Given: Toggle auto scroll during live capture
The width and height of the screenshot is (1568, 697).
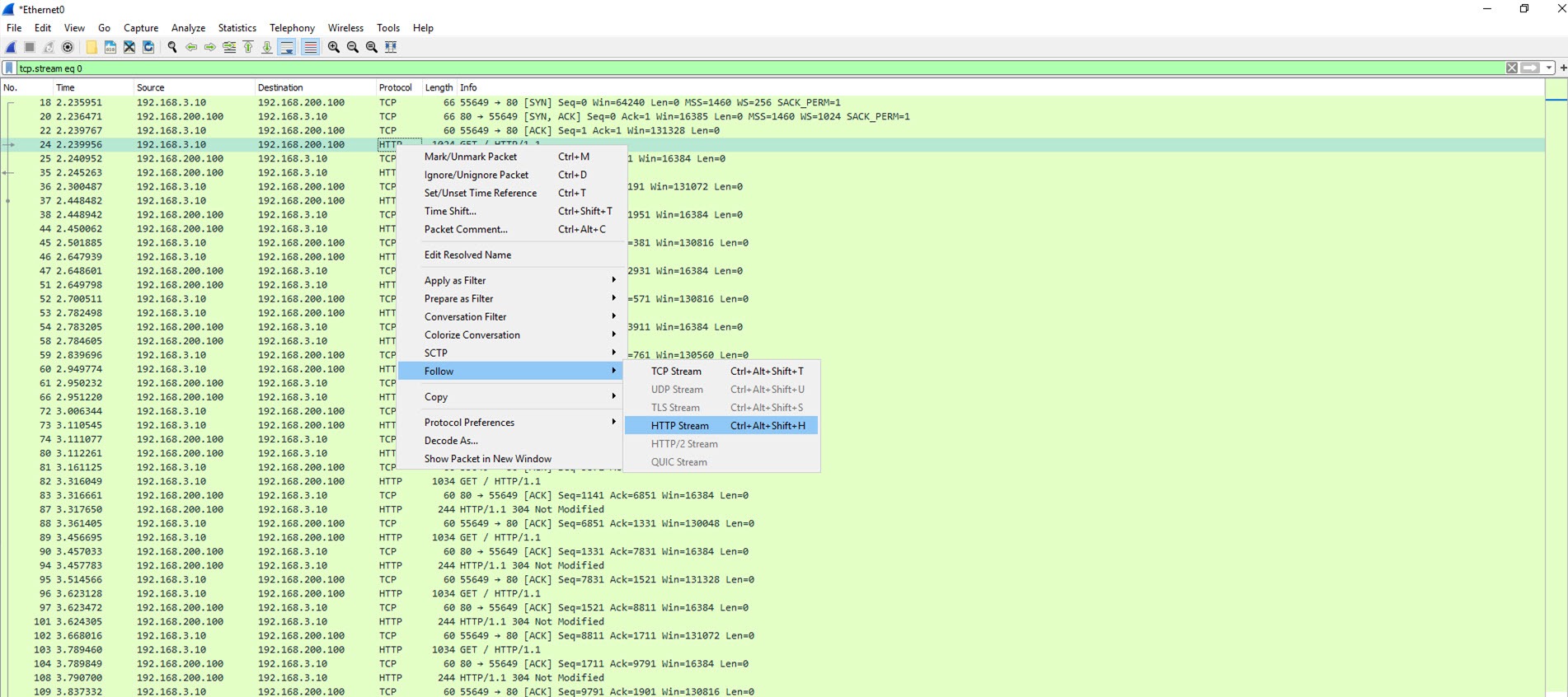Looking at the screenshot, I should (287, 47).
